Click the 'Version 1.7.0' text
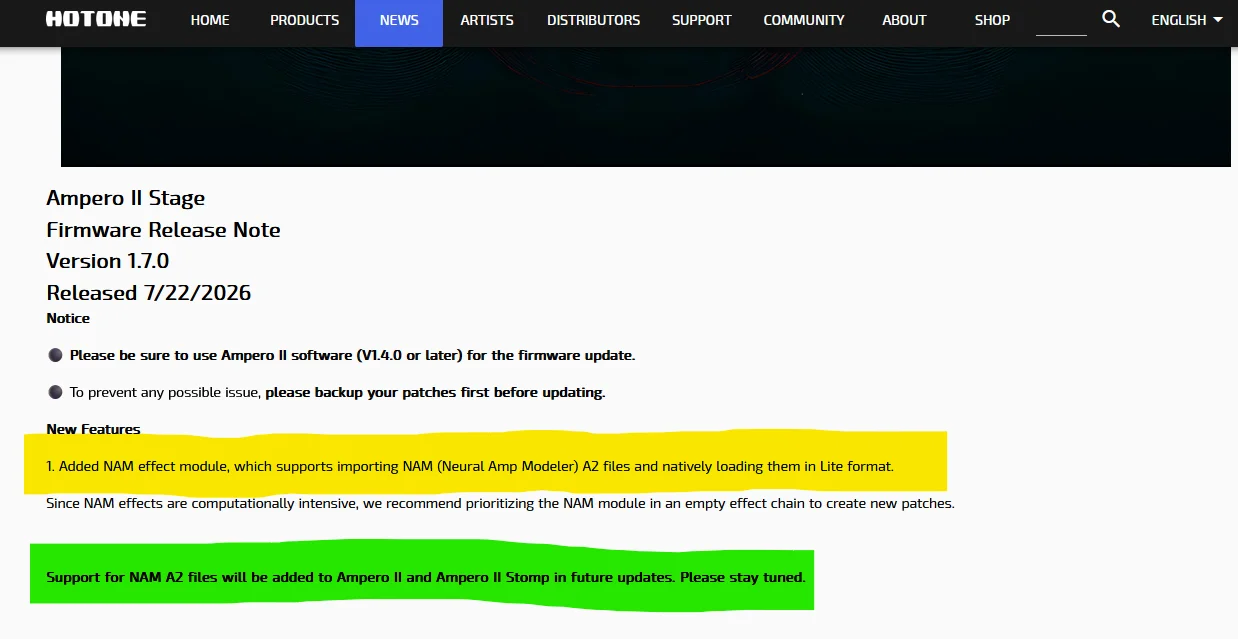 pyautogui.click(x=108, y=261)
